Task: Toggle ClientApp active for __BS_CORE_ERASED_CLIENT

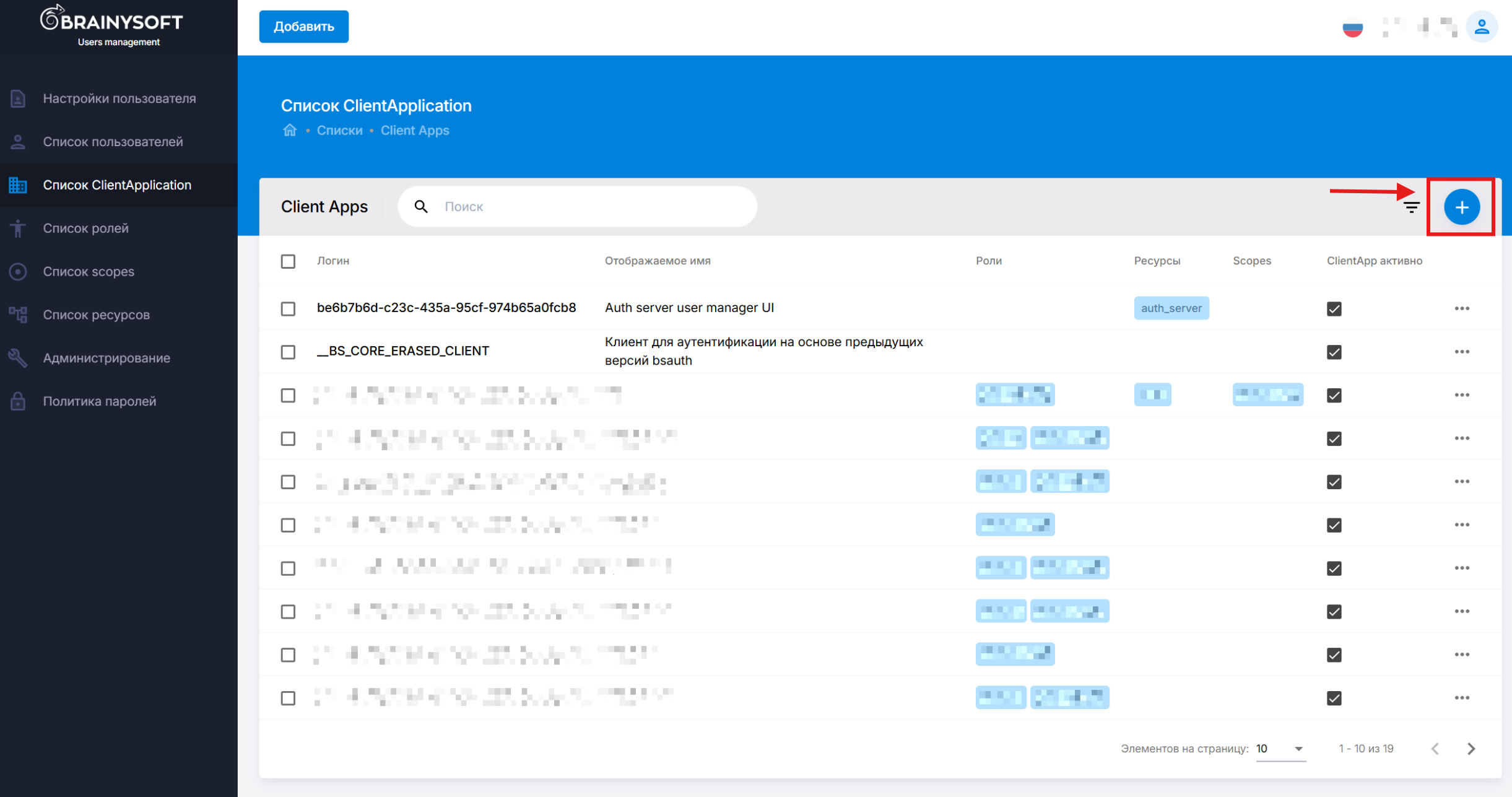Action: tap(1334, 352)
